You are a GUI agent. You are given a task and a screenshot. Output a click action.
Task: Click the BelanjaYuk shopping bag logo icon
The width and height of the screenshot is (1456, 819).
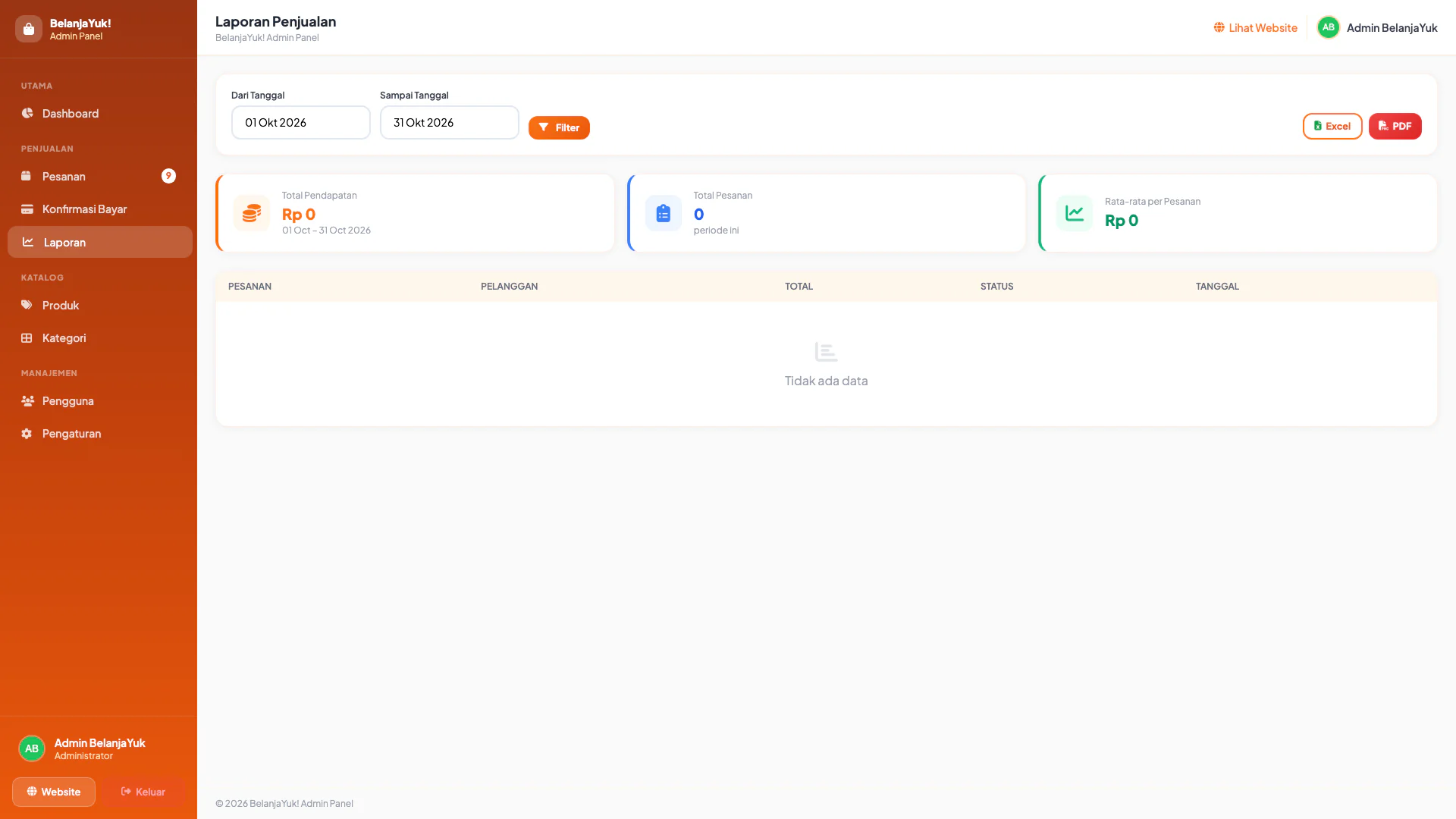[29, 29]
